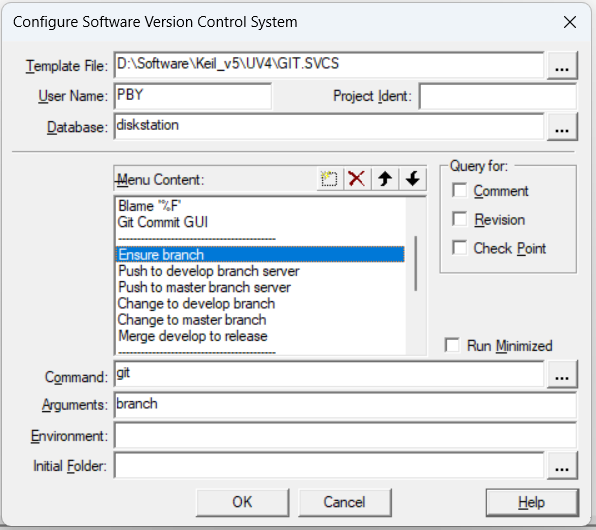Move menu item up with arrow icon

[x=385, y=179]
